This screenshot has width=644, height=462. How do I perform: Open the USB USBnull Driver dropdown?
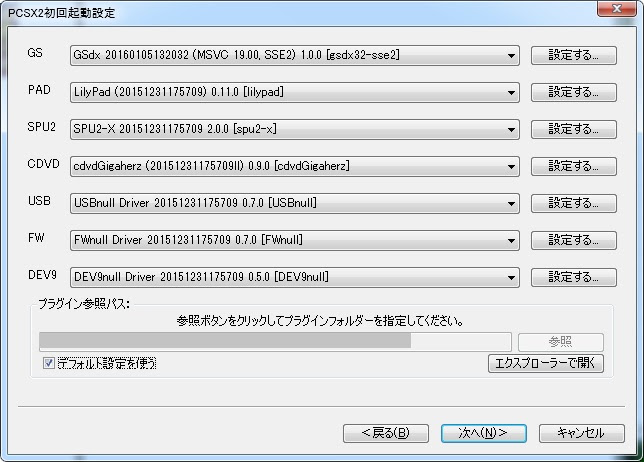click(x=294, y=203)
